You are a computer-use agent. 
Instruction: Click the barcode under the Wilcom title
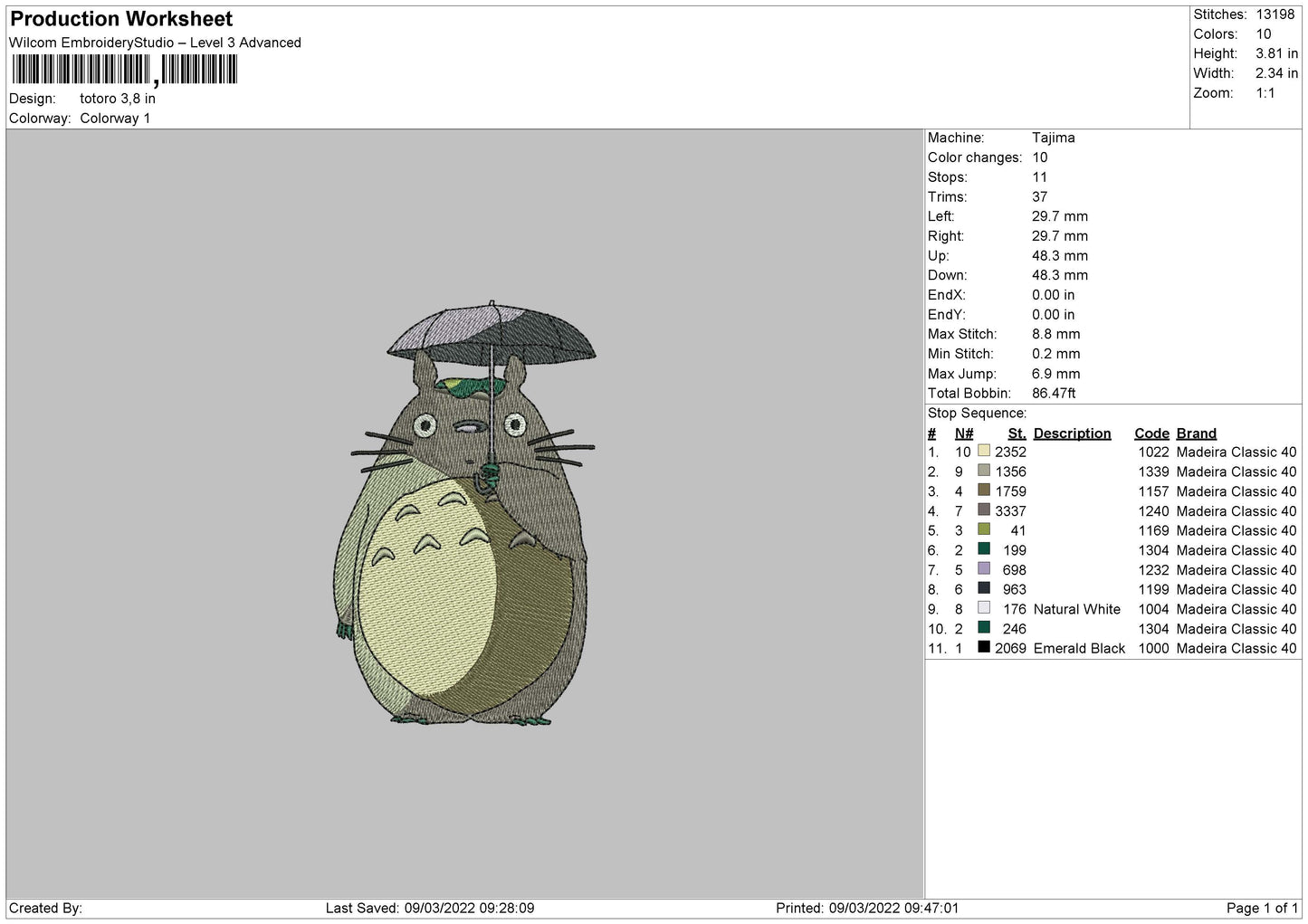(x=125, y=70)
